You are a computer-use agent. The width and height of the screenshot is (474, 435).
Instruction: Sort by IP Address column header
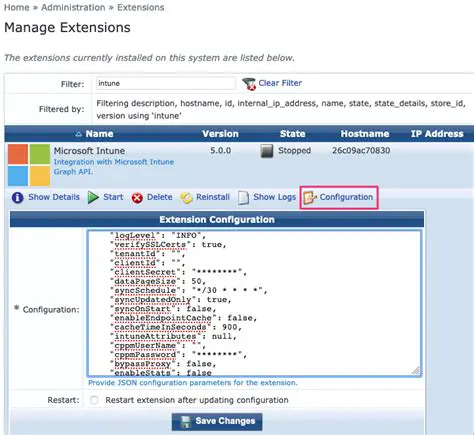point(437,134)
